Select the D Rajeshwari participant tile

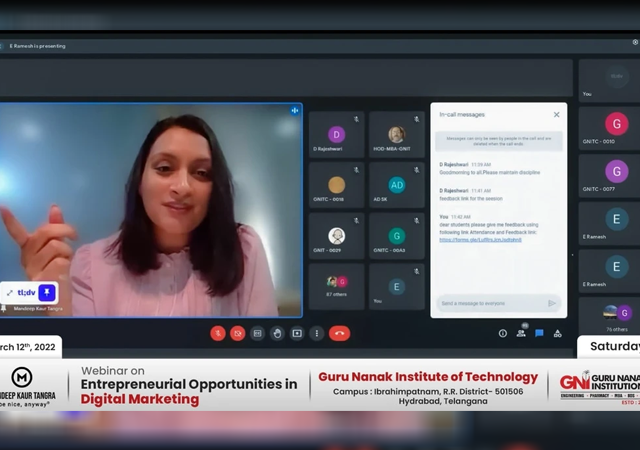[x=336, y=134]
